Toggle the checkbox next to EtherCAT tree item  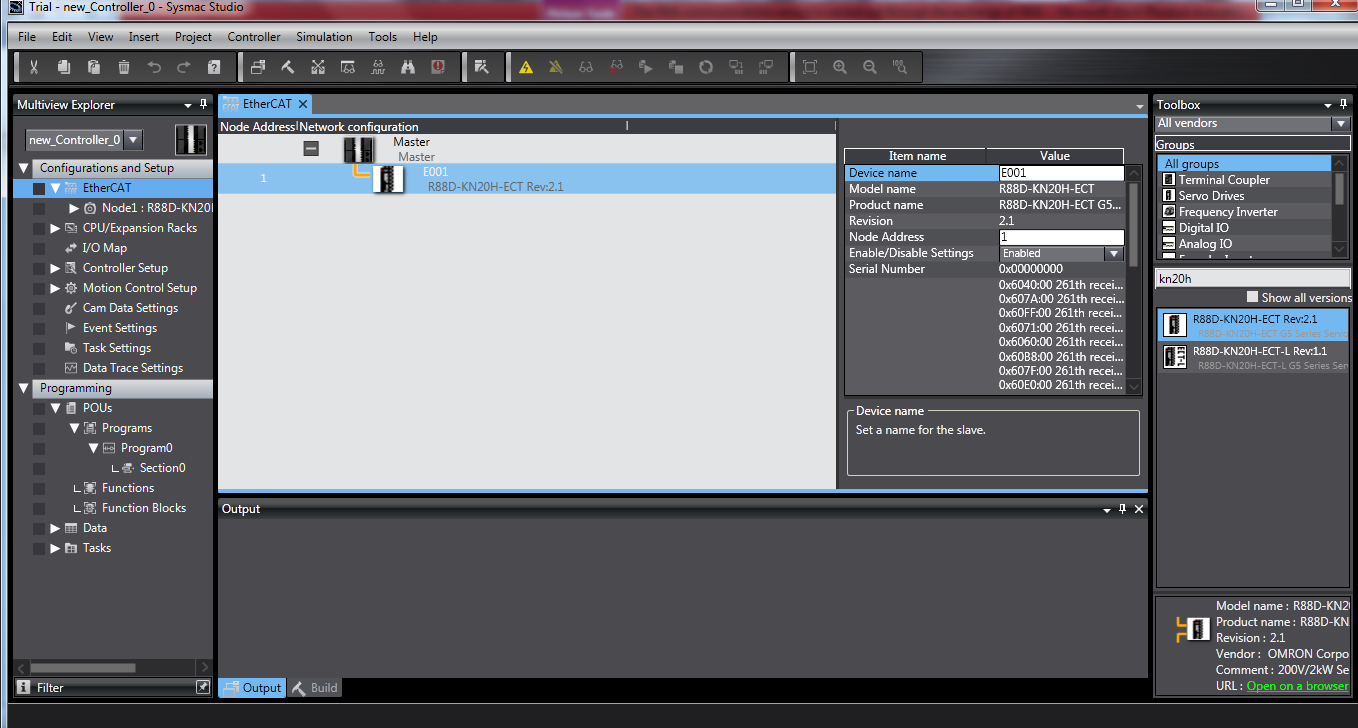click(39, 188)
